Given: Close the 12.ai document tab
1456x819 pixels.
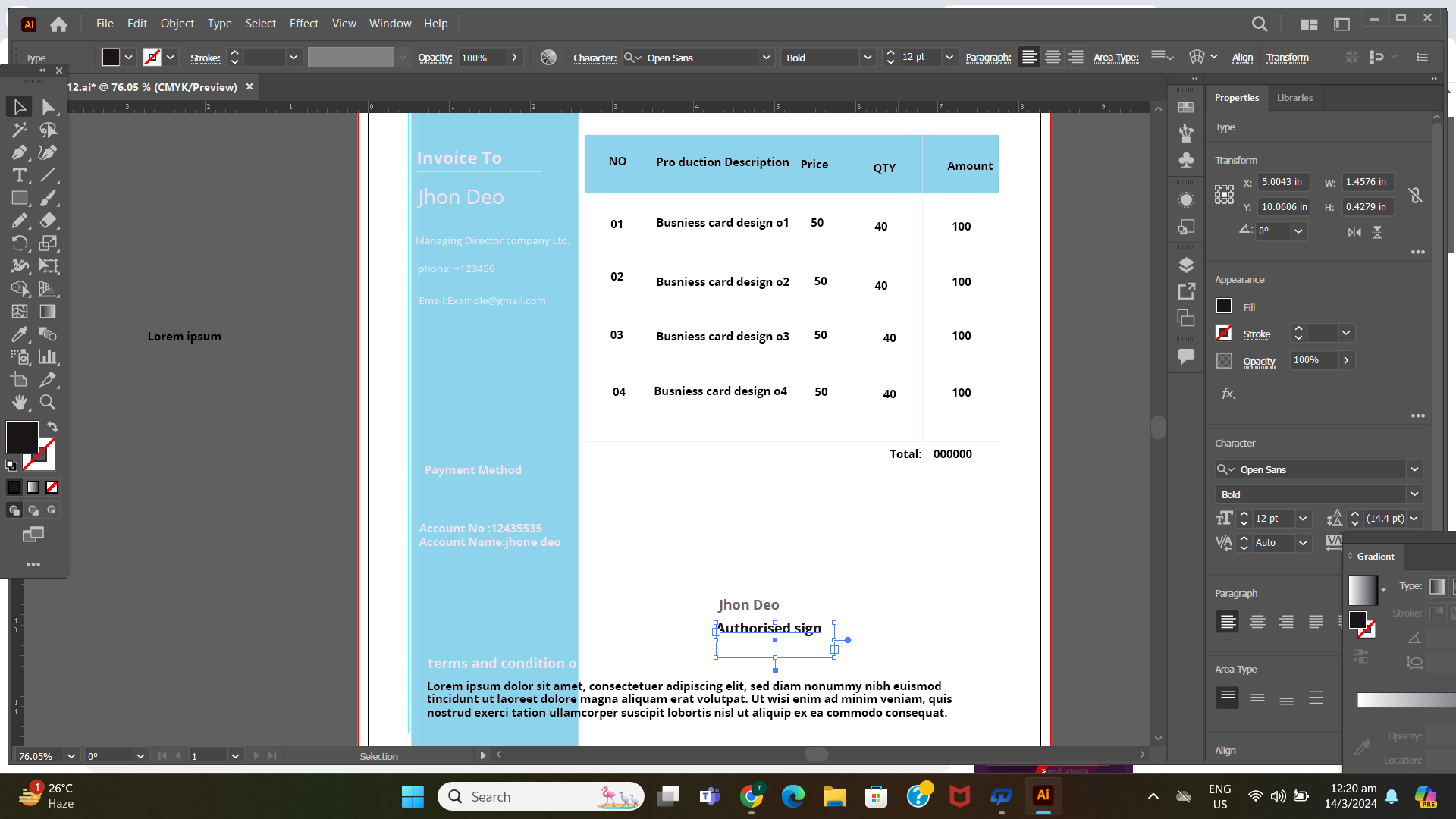Looking at the screenshot, I should [249, 87].
